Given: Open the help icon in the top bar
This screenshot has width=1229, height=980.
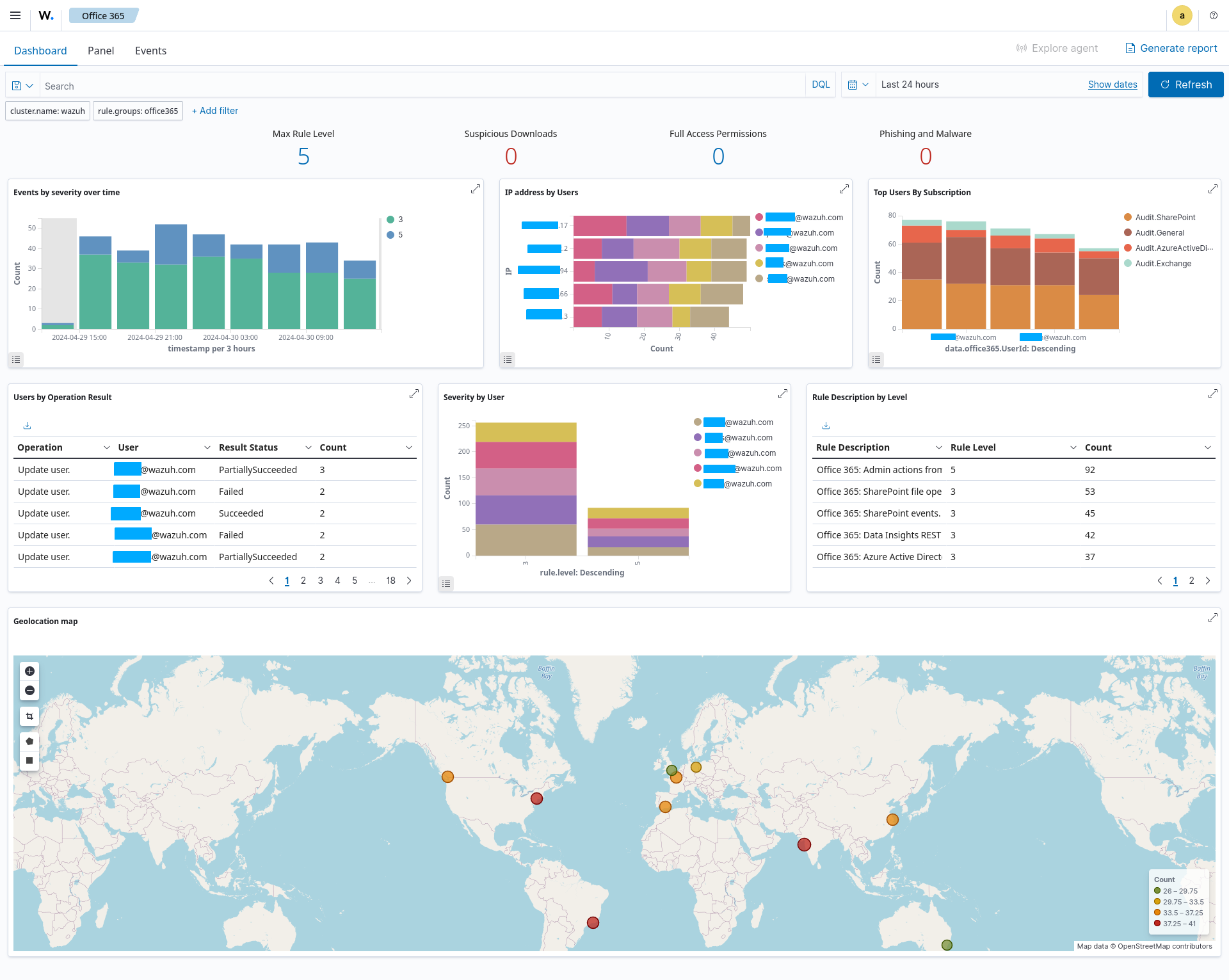Looking at the screenshot, I should (x=1214, y=15).
